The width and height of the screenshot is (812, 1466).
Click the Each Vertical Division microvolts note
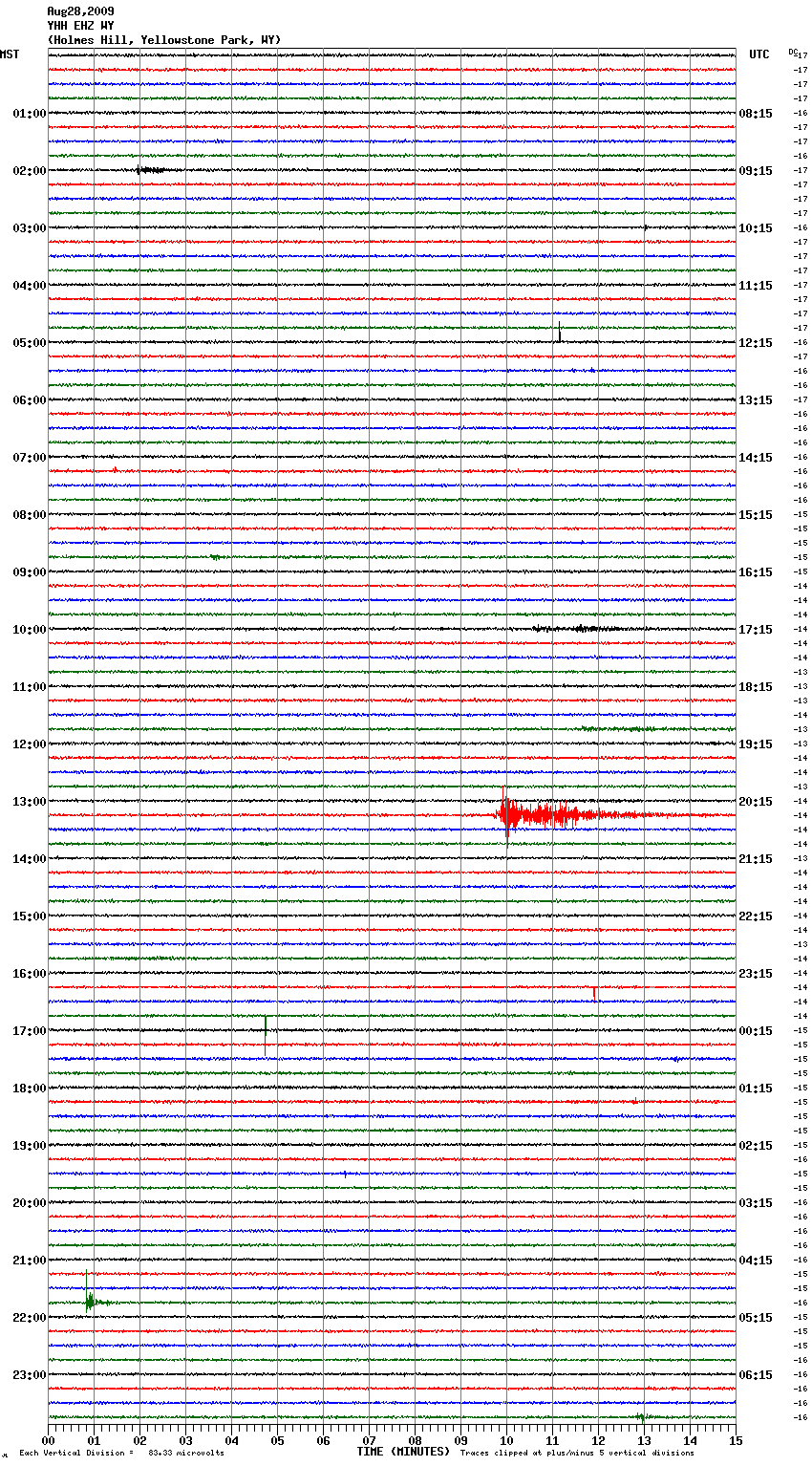click(121, 1453)
